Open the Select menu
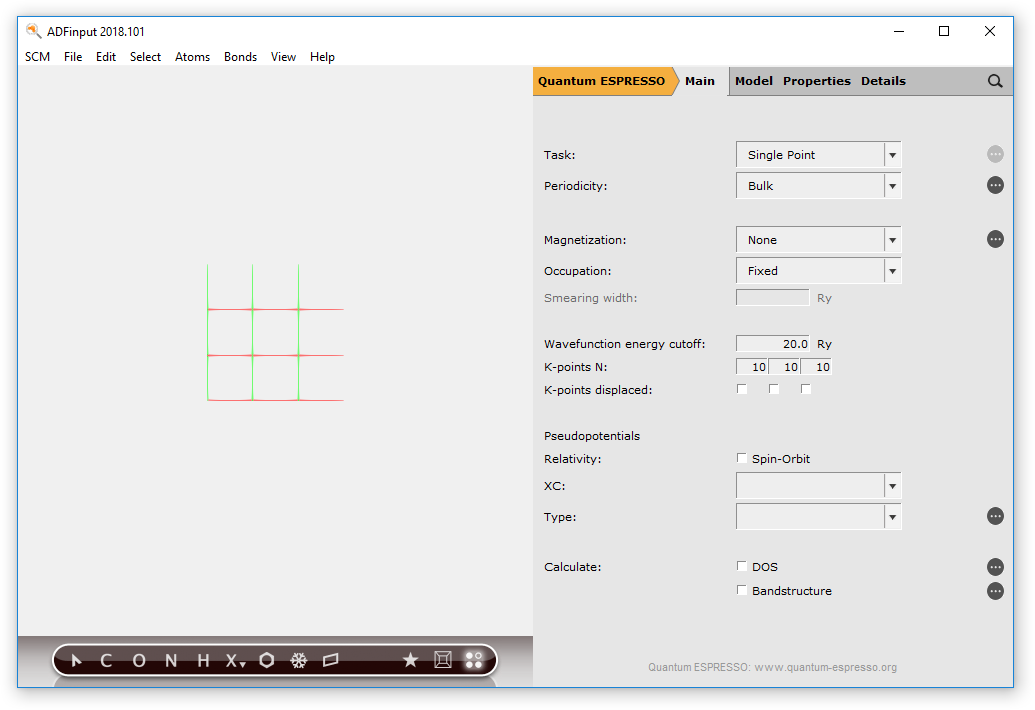The height and width of the screenshot is (710, 1035). pyautogui.click(x=145, y=57)
